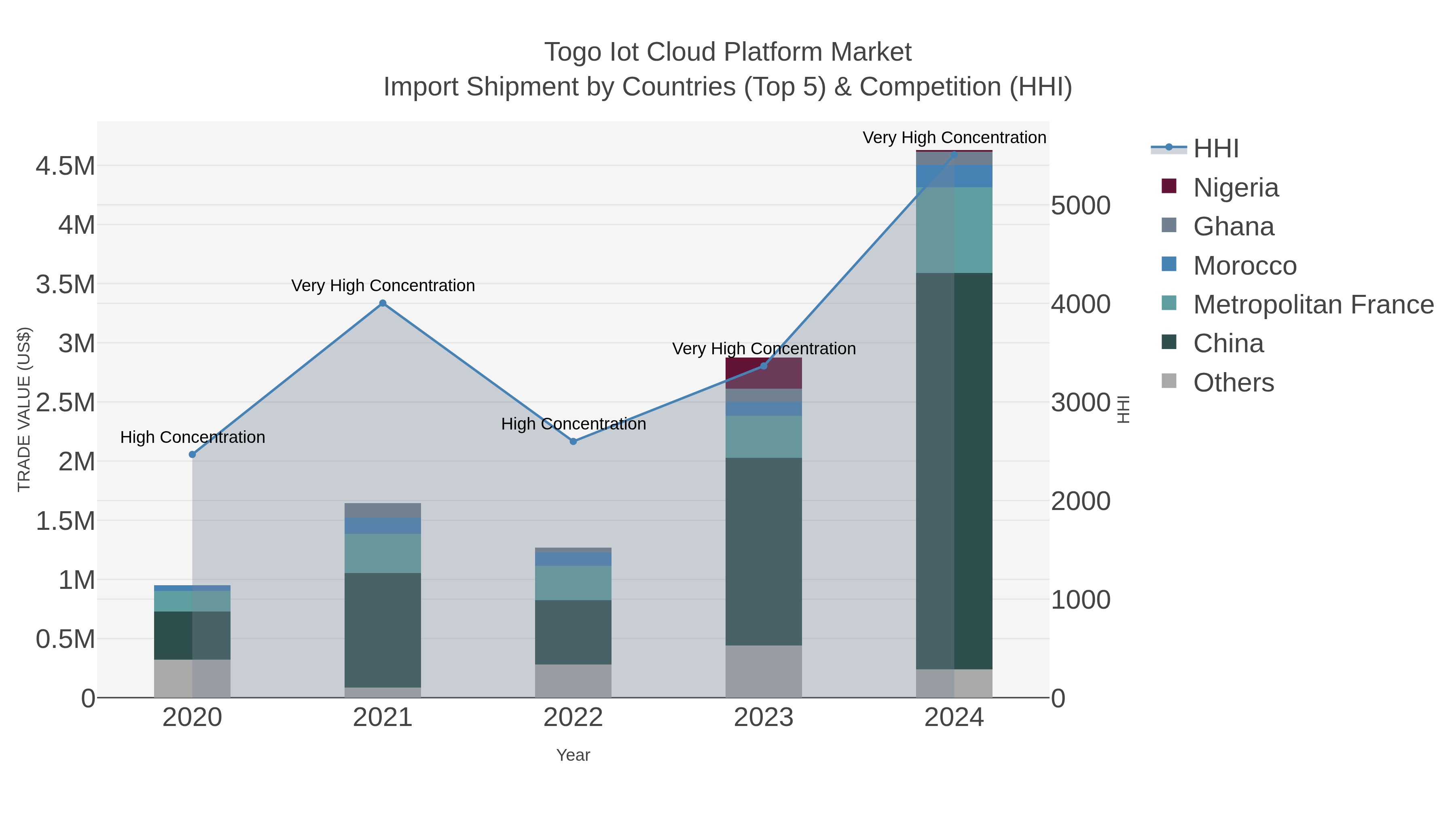Click the HHI line marker icon in legend
The width and height of the screenshot is (1456, 819).
[1169, 148]
